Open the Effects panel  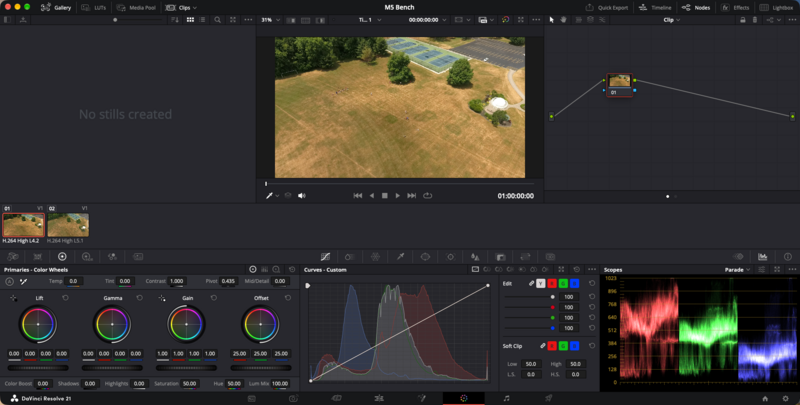pyautogui.click(x=735, y=8)
